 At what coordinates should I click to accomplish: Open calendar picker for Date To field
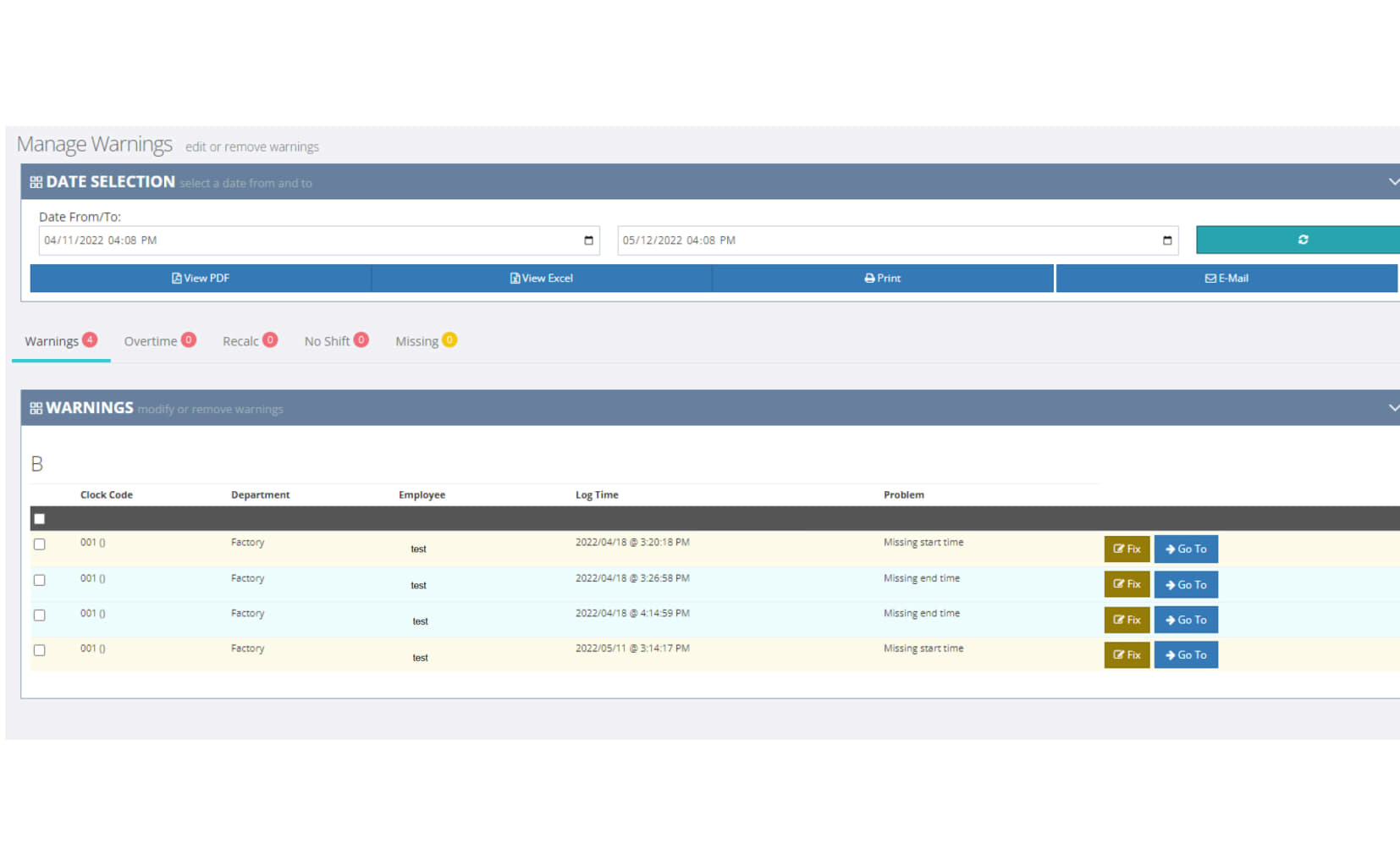tap(1166, 240)
